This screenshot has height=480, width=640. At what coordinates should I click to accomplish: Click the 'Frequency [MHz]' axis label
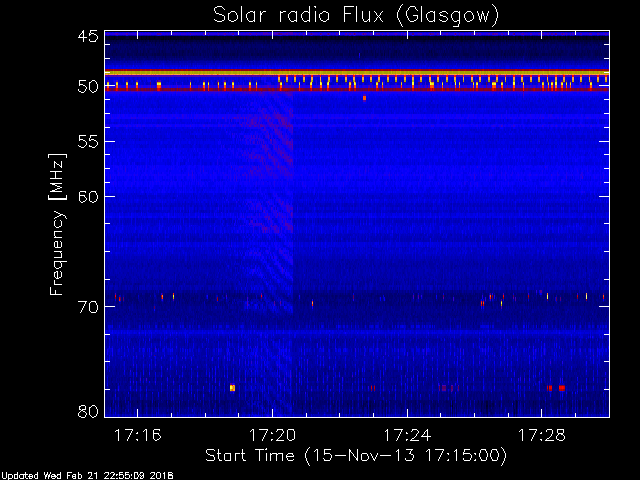tap(57, 224)
